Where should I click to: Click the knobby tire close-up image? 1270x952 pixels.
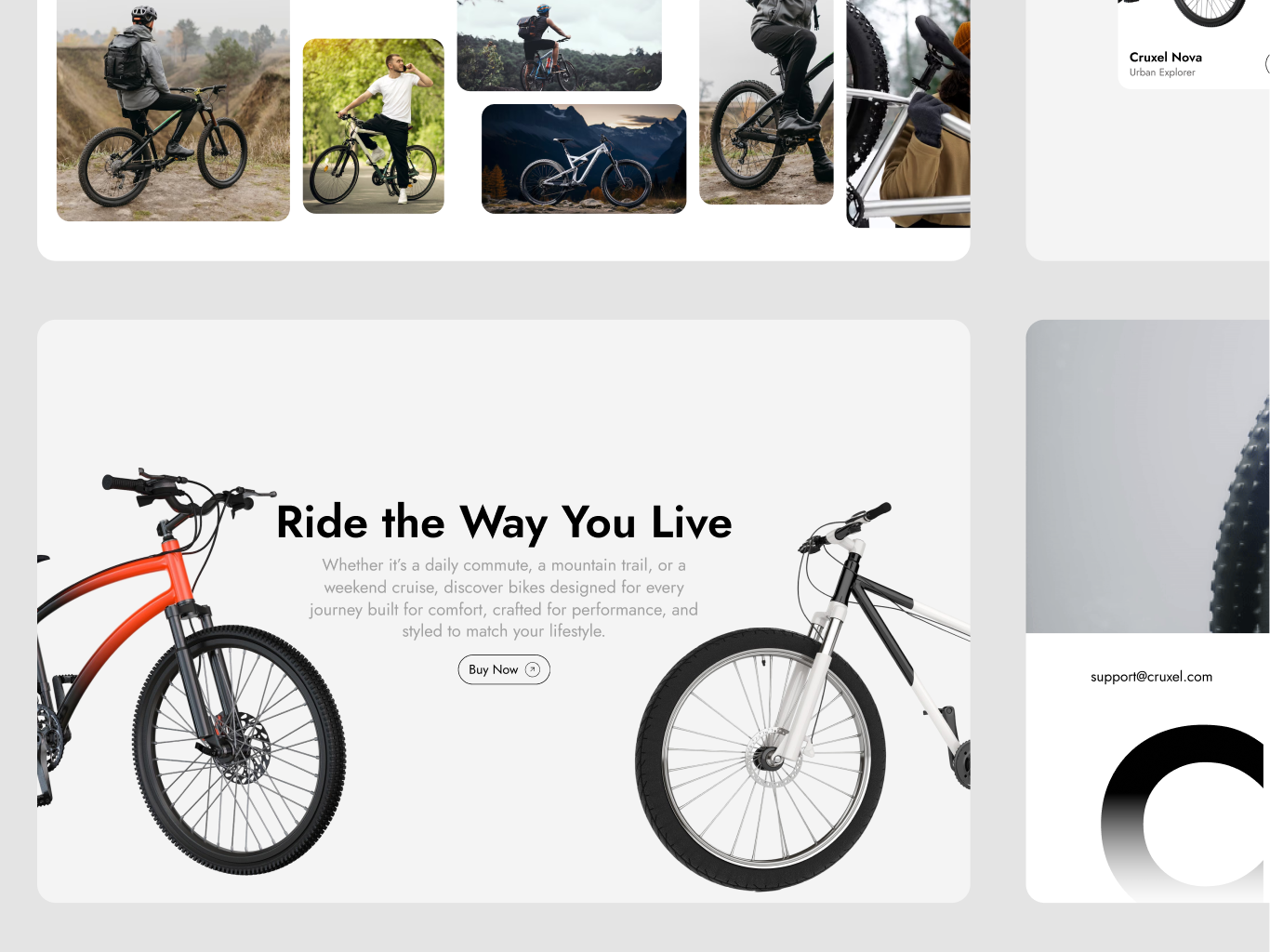1147,477
